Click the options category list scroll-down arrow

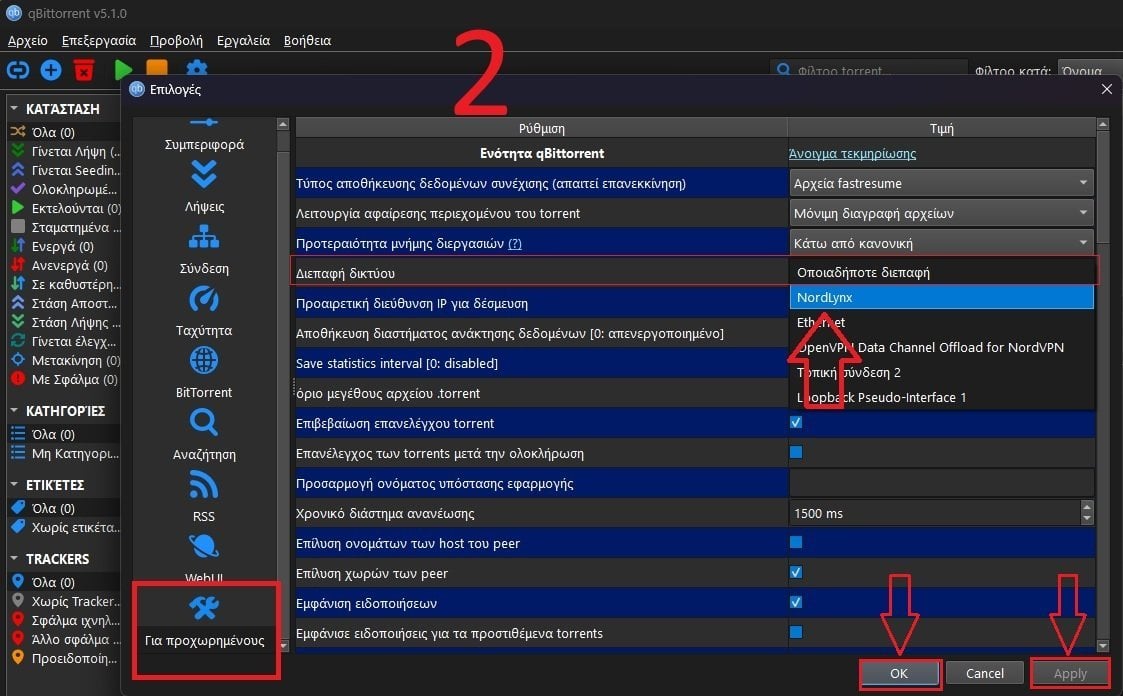pos(283,646)
